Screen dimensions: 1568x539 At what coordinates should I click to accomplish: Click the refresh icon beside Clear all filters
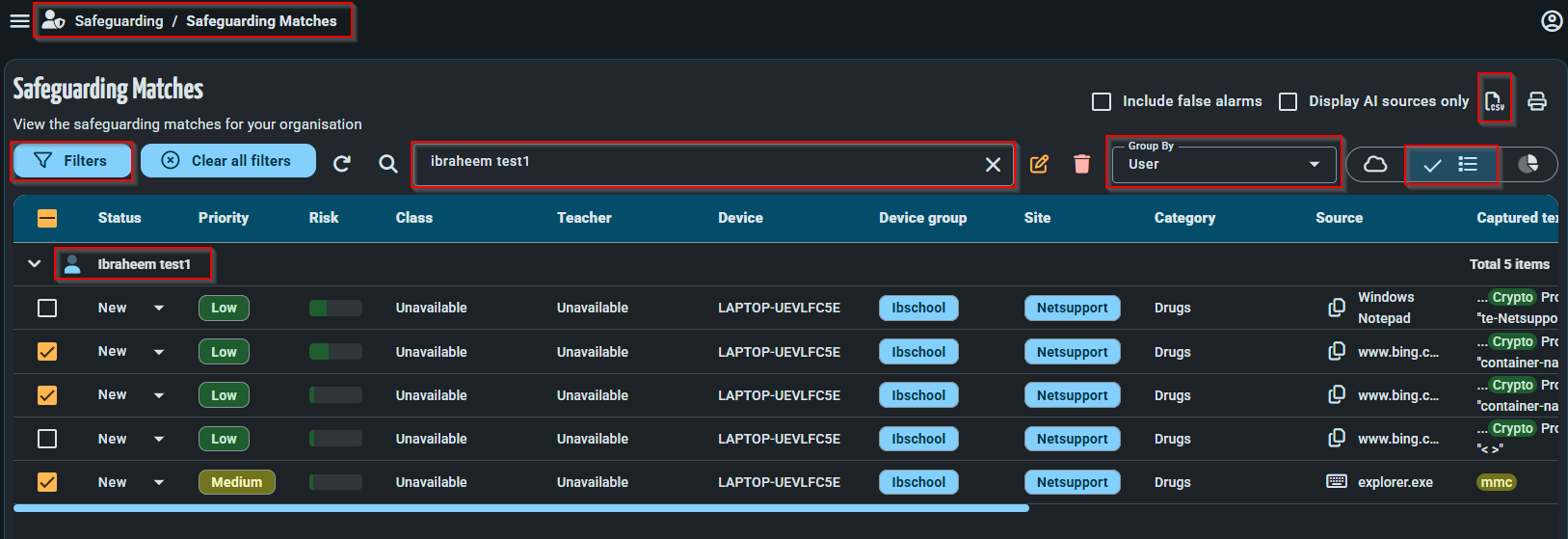pos(342,164)
